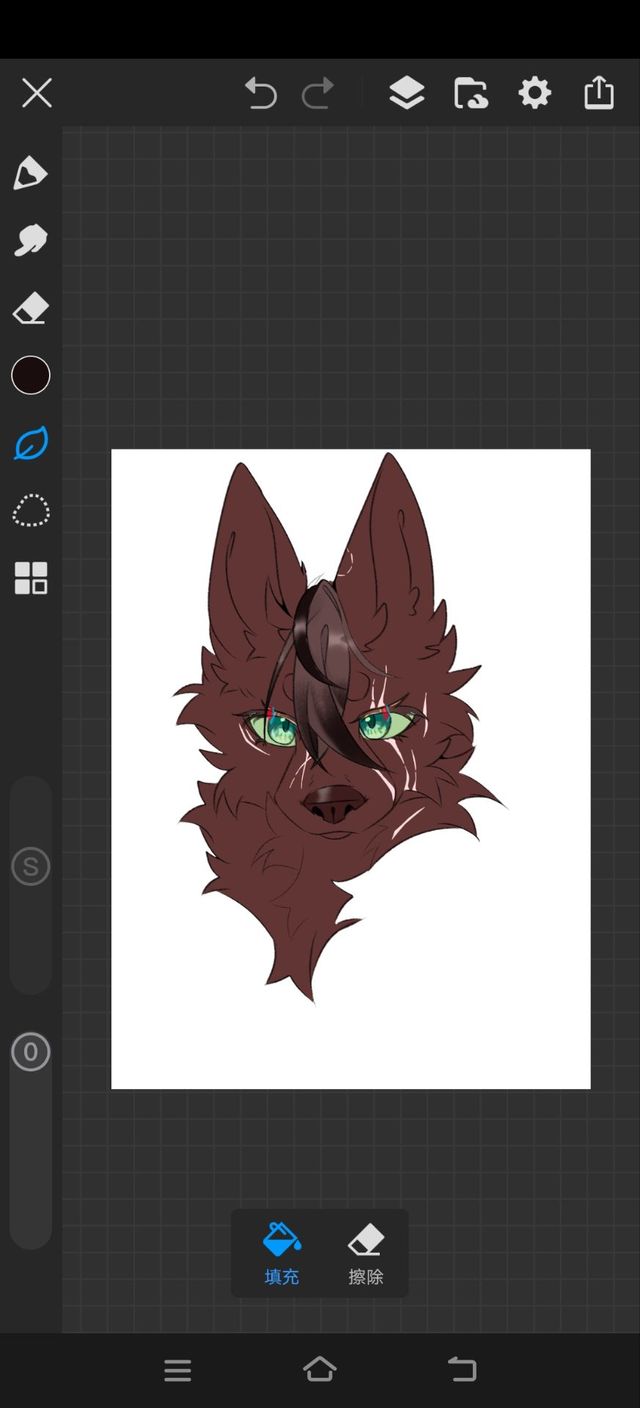Export the artwork with share icon
Image resolution: width=640 pixels, height=1408 pixels.
pos(598,93)
